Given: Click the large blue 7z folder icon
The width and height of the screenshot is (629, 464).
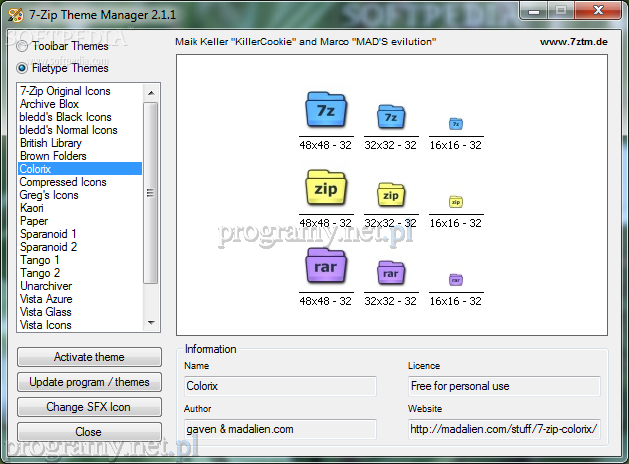Looking at the screenshot, I should (325, 110).
